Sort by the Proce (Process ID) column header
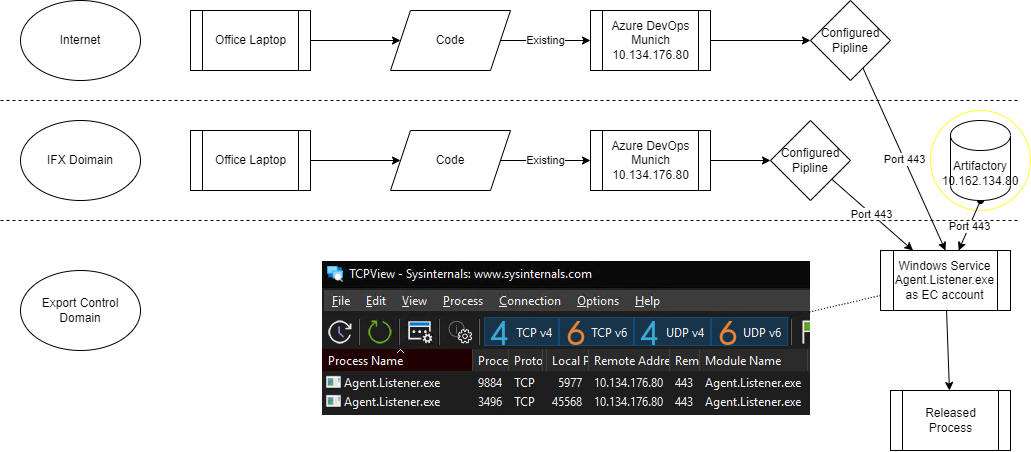Screen dimensions: 1031x452 (x=492, y=361)
